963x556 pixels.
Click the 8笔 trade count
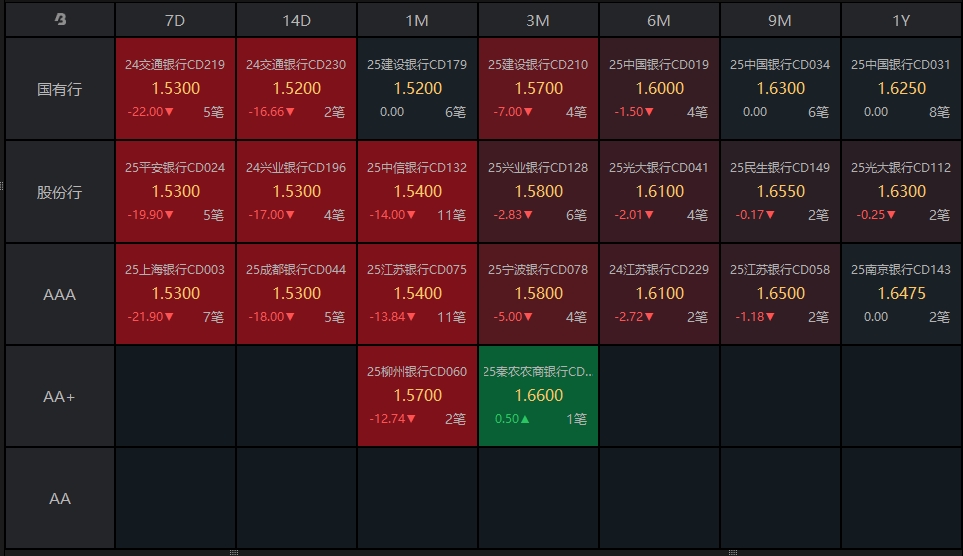pos(939,112)
